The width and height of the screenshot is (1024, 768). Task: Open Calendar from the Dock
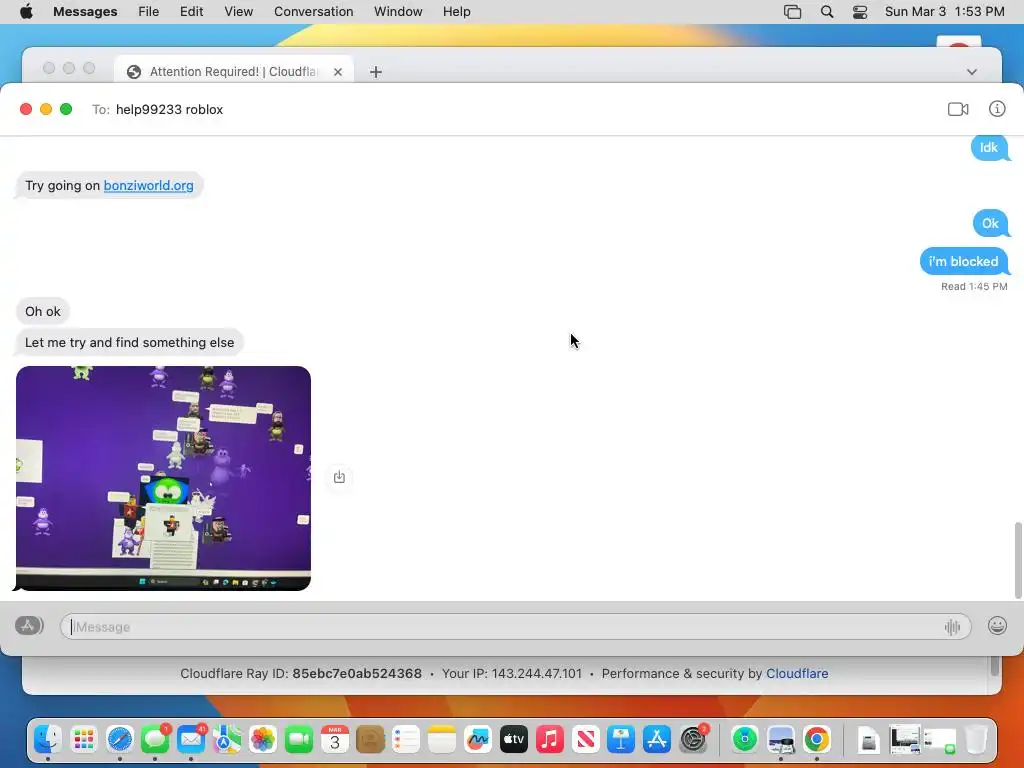pos(334,739)
